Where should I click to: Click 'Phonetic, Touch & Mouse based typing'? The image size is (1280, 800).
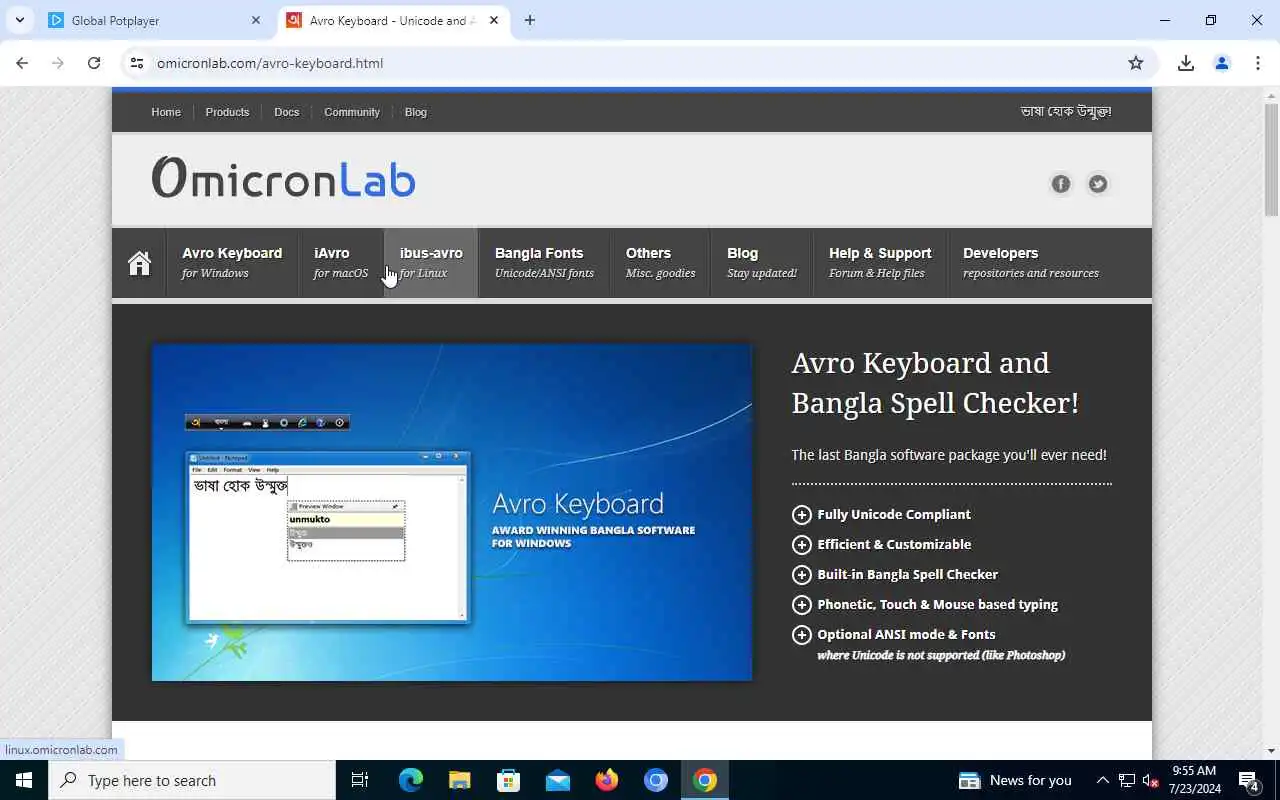click(x=938, y=604)
